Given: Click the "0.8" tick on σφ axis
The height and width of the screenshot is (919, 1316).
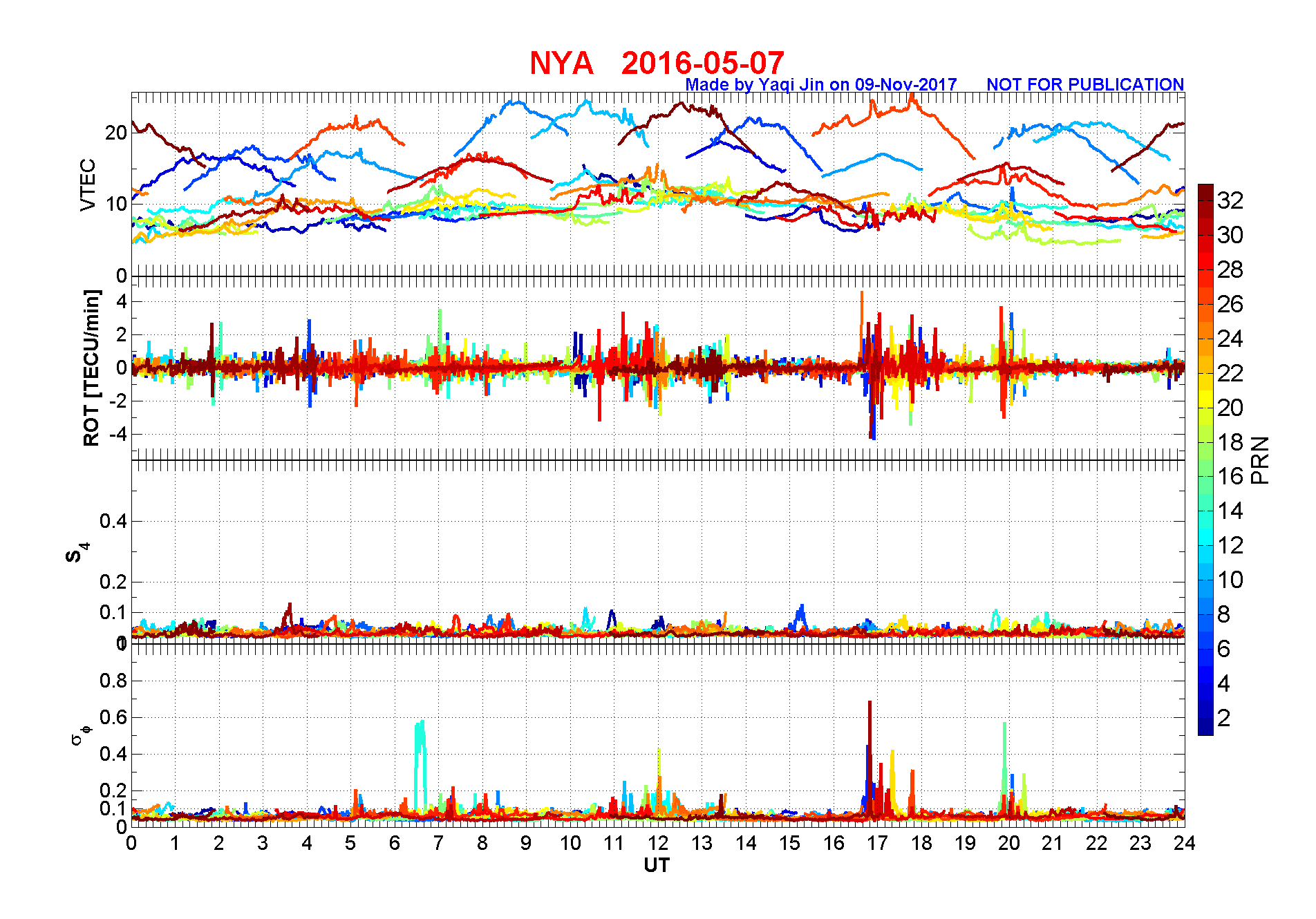Looking at the screenshot, I should click(113, 681).
